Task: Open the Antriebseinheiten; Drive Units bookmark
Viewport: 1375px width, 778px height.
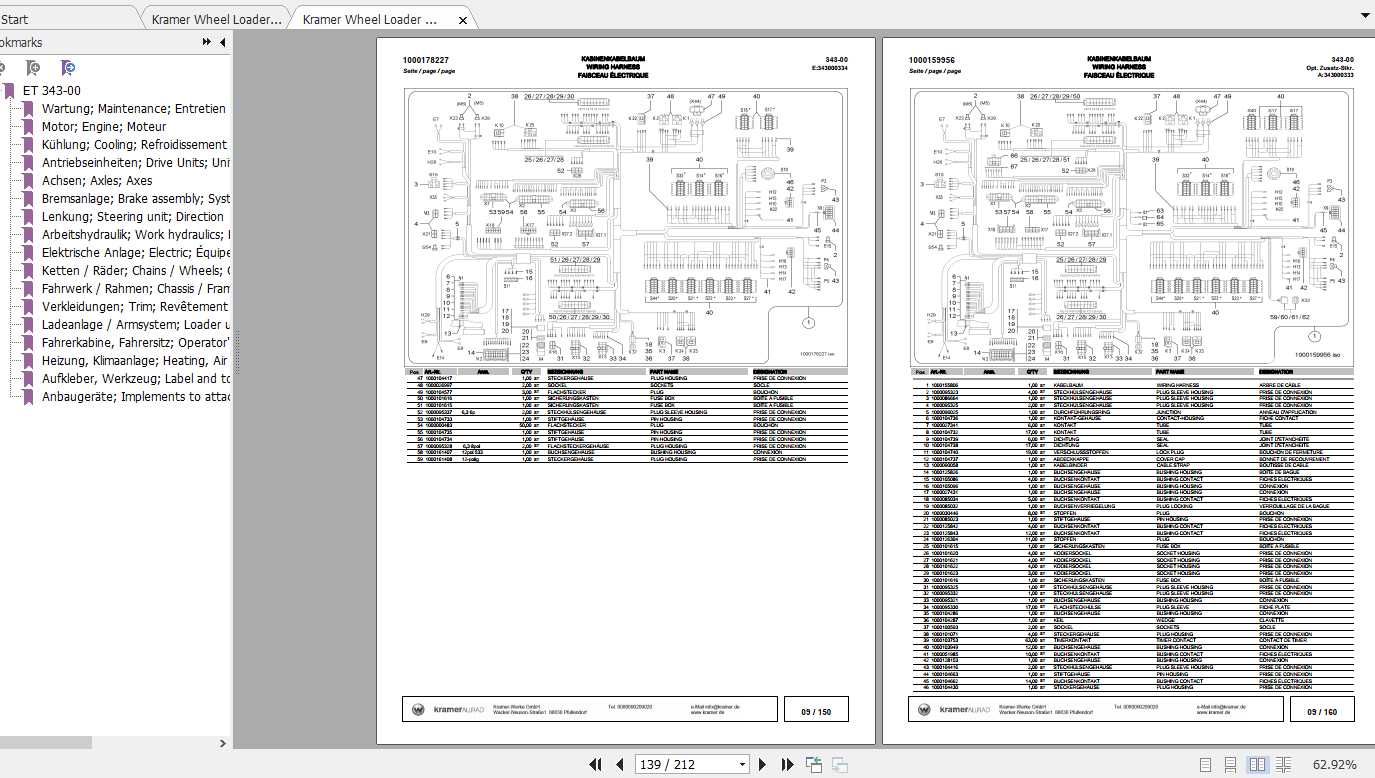Action: point(136,162)
